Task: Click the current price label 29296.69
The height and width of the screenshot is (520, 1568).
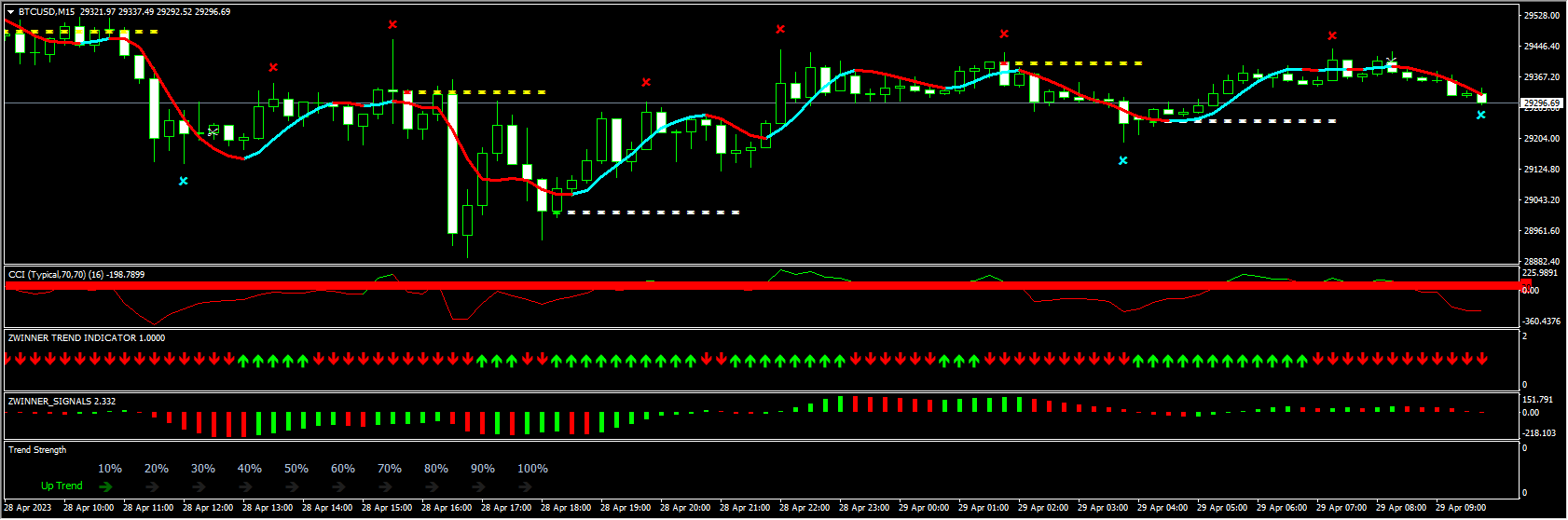Action: [1541, 103]
